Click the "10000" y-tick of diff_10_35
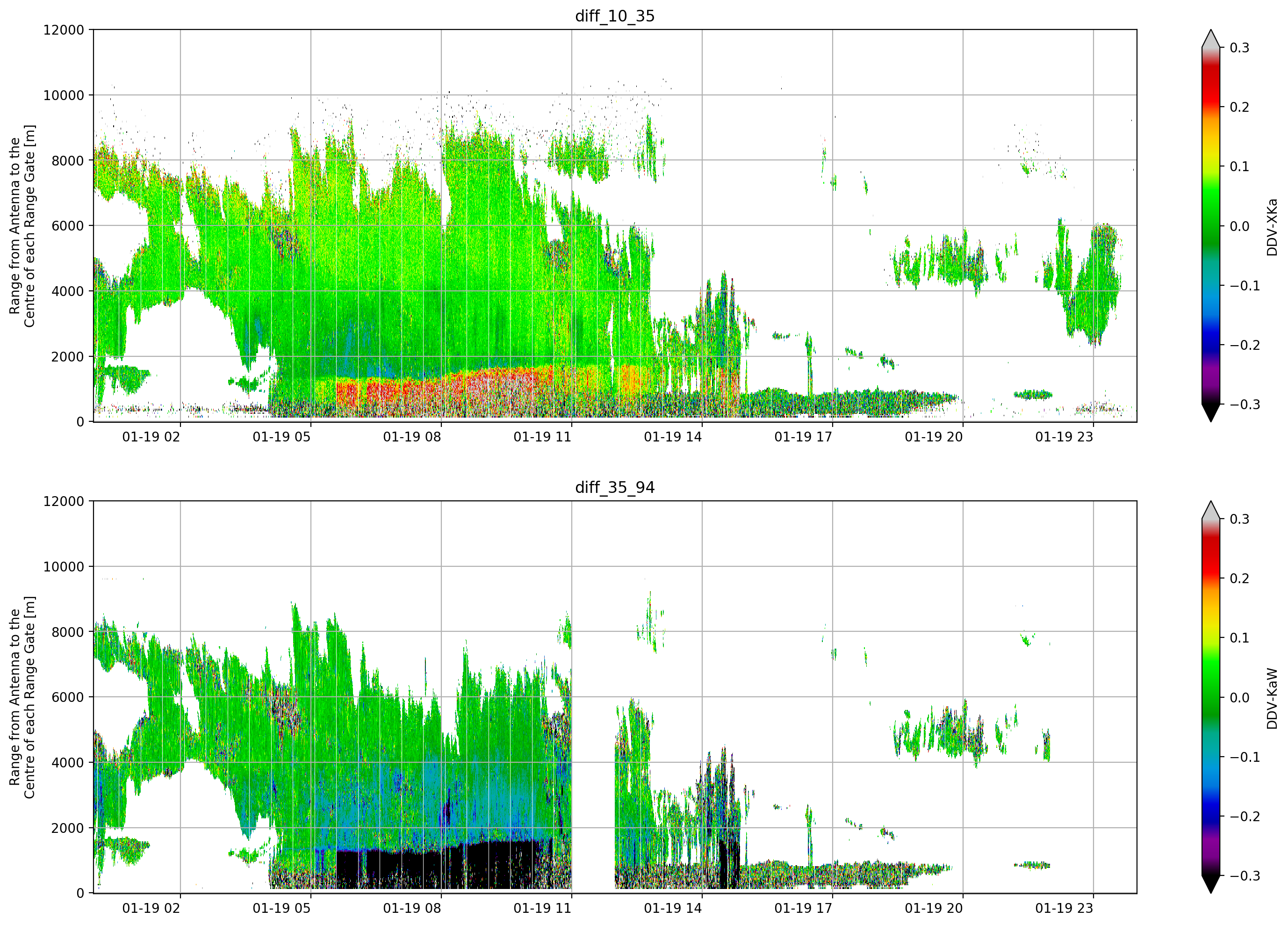Screen dimensions: 1288x925 coord(64,95)
